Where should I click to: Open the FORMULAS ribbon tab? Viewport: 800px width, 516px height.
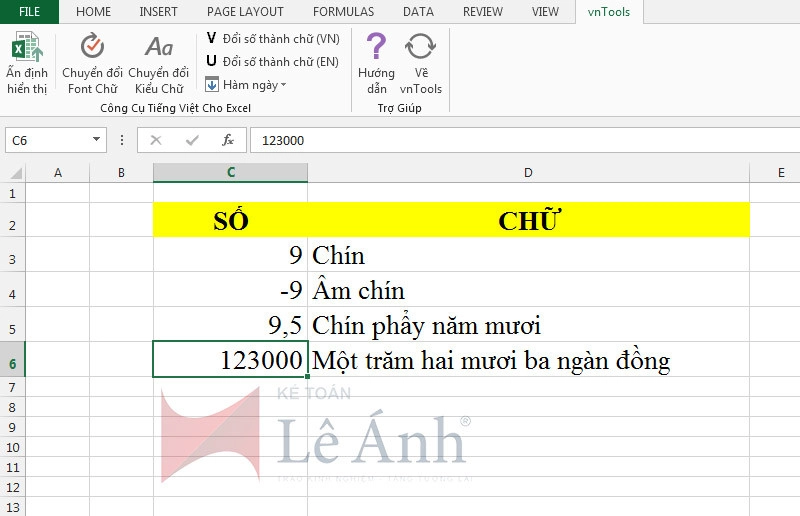click(343, 12)
